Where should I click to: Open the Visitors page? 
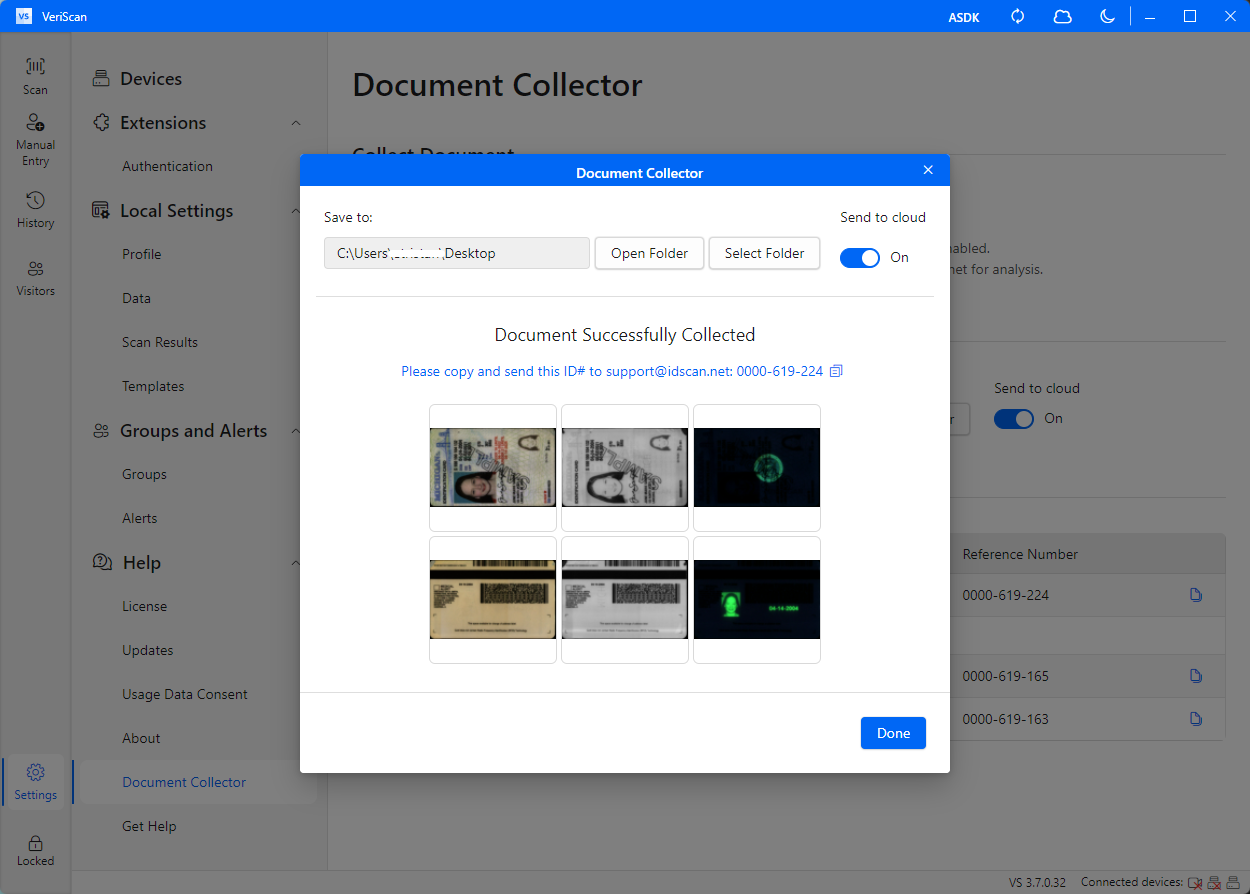coord(35,279)
